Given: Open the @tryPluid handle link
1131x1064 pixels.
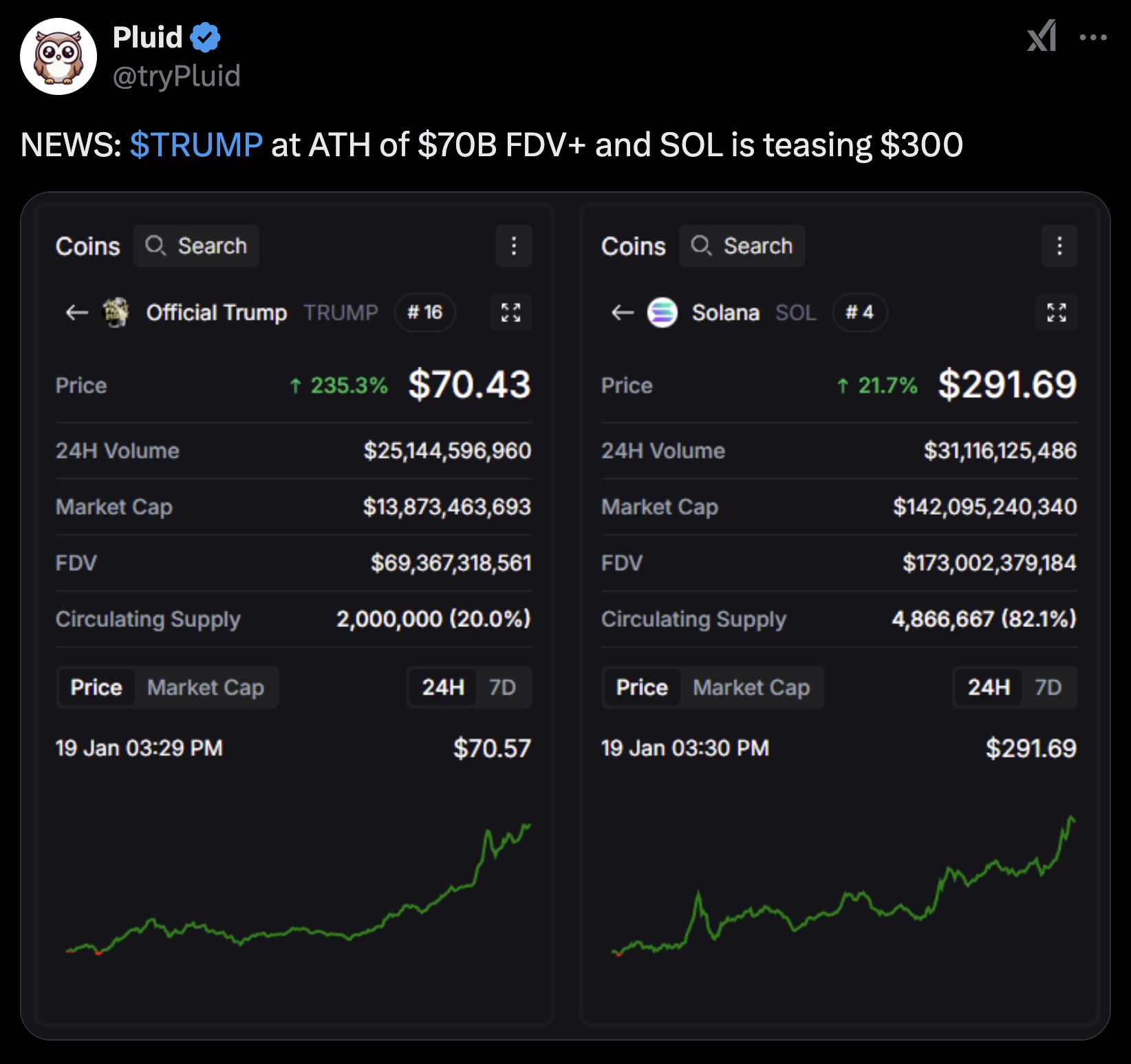Looking at the screenshot, I should pyautogui.click(x=177, y=76).
